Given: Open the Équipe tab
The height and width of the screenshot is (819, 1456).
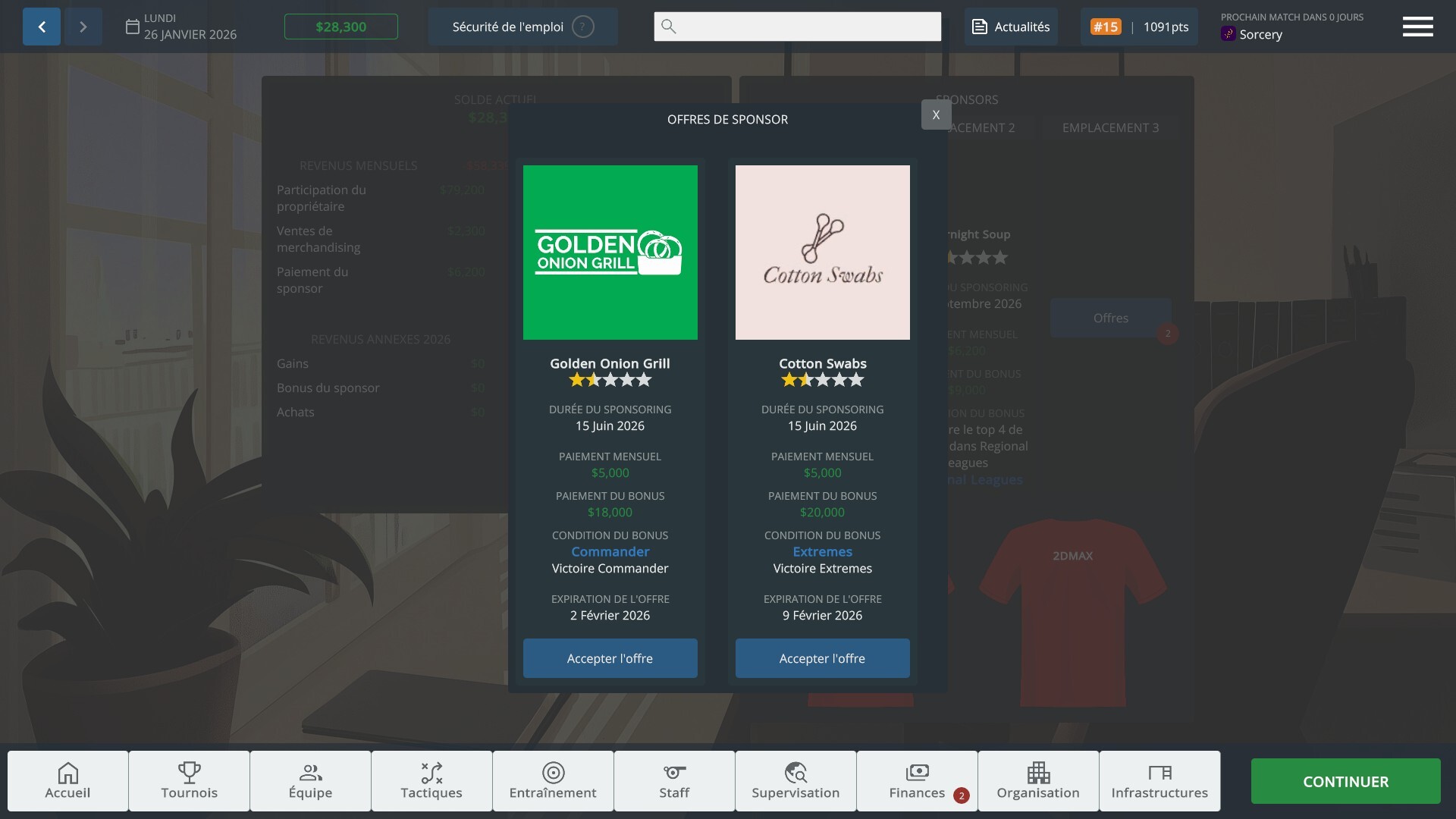Looking at the screenshot, I should [x=310, y=781].
